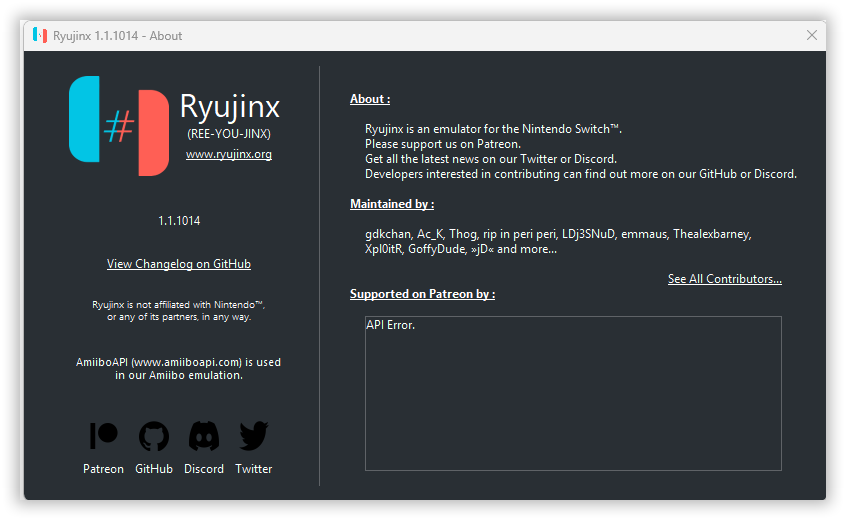The height and width of the screenshot is (520, 846).
Task: Open the GitHub octocat icon
Action: tap(154, 436)
